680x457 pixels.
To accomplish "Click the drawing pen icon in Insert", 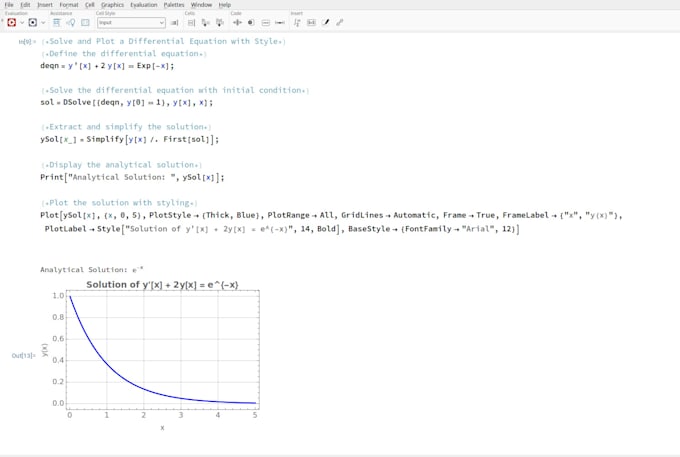I will [x=326, y=23].
